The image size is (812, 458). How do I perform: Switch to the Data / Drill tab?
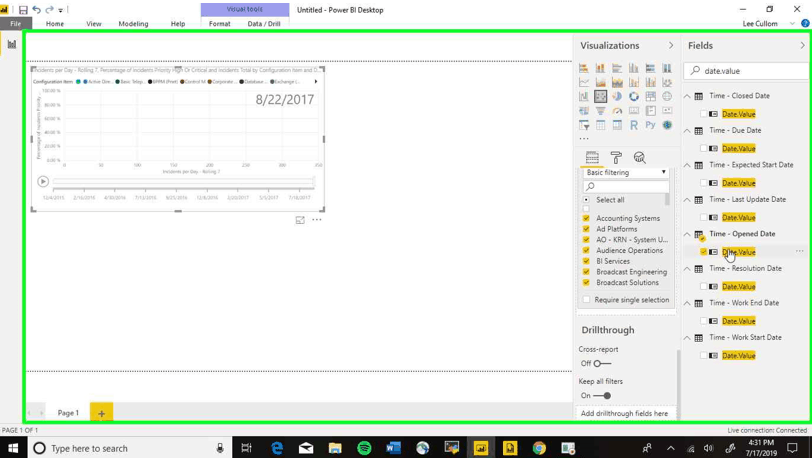tap(264, 24)
